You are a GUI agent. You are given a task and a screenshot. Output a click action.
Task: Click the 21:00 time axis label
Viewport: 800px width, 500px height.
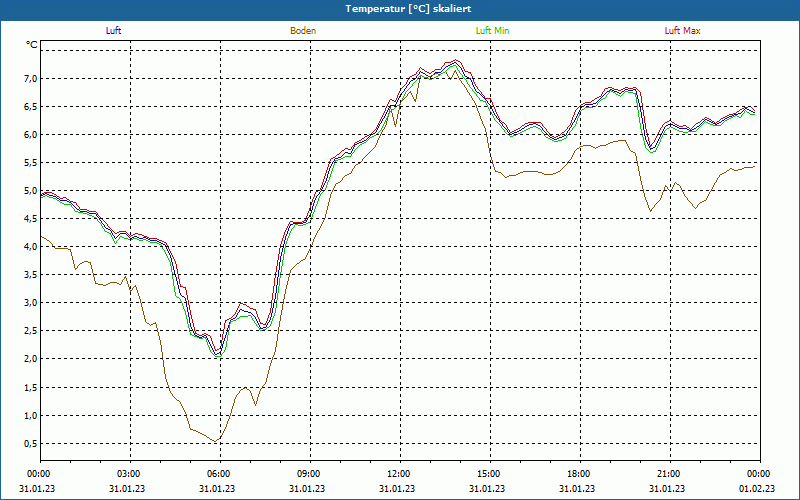pyautogui.click(x=670, y=474)
